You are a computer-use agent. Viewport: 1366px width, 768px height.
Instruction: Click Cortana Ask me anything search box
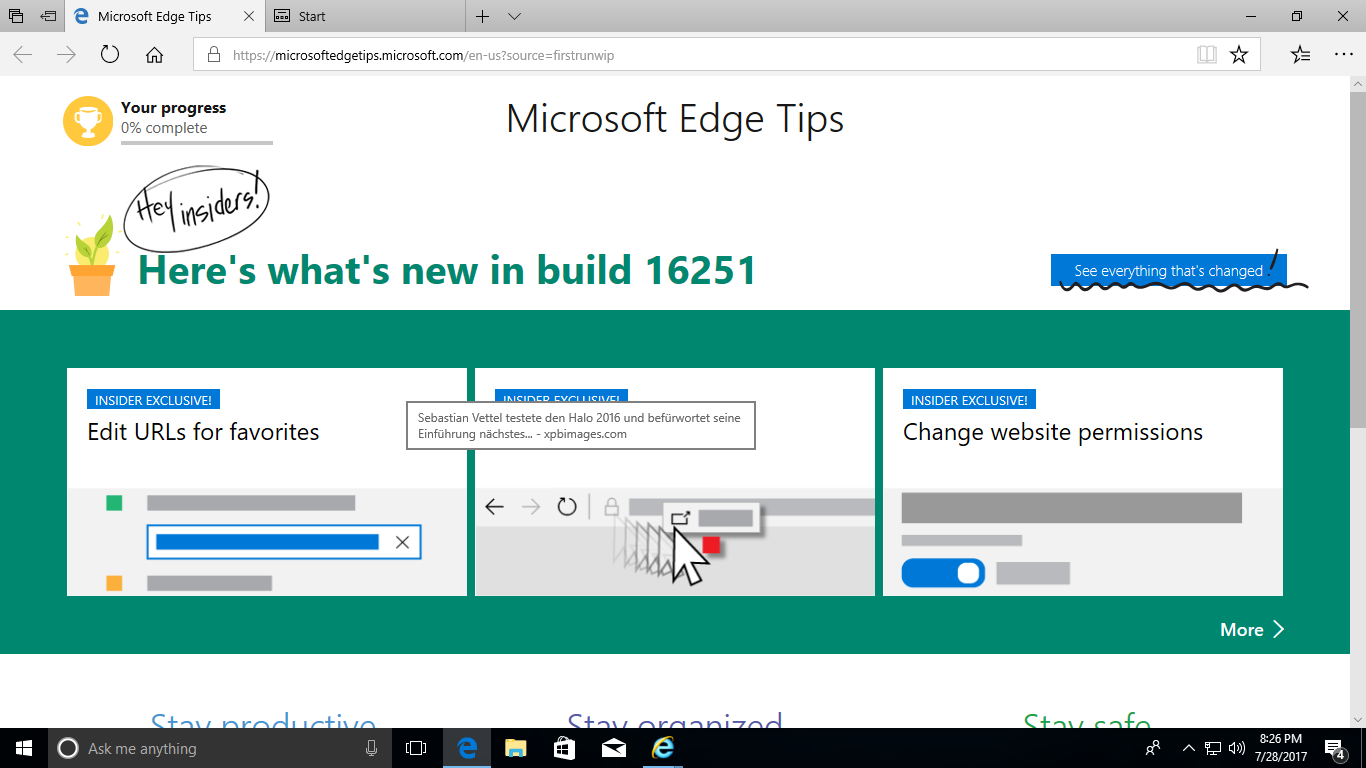(220, 748)
